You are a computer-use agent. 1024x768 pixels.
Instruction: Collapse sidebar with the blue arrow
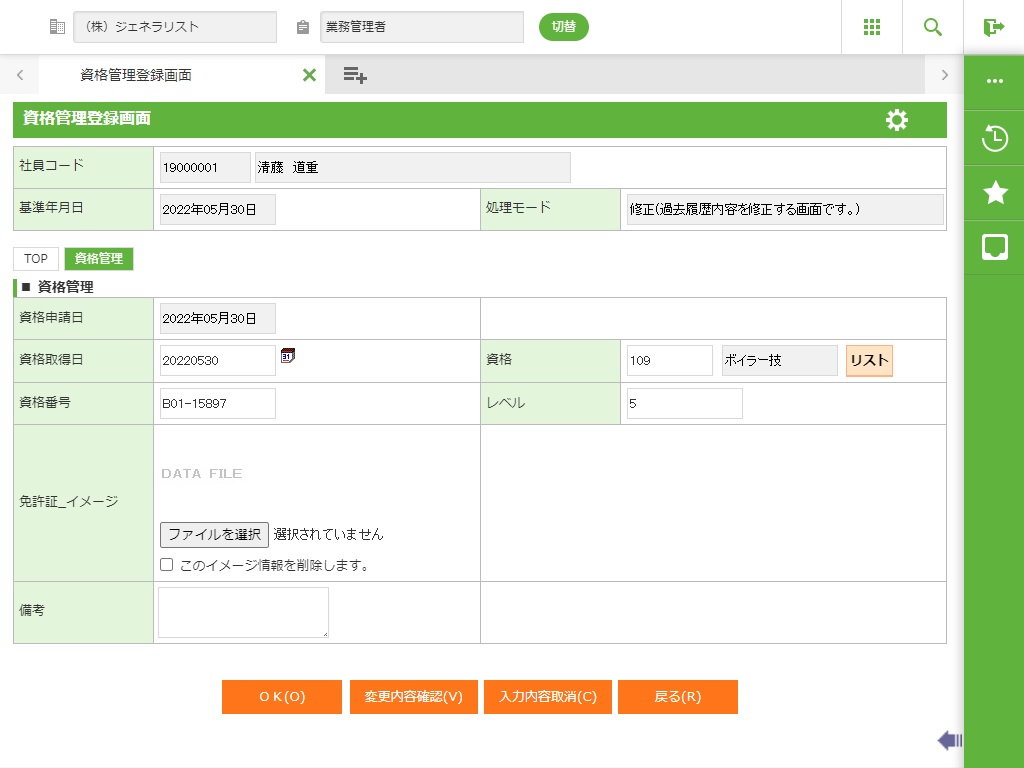click(949, 740)
